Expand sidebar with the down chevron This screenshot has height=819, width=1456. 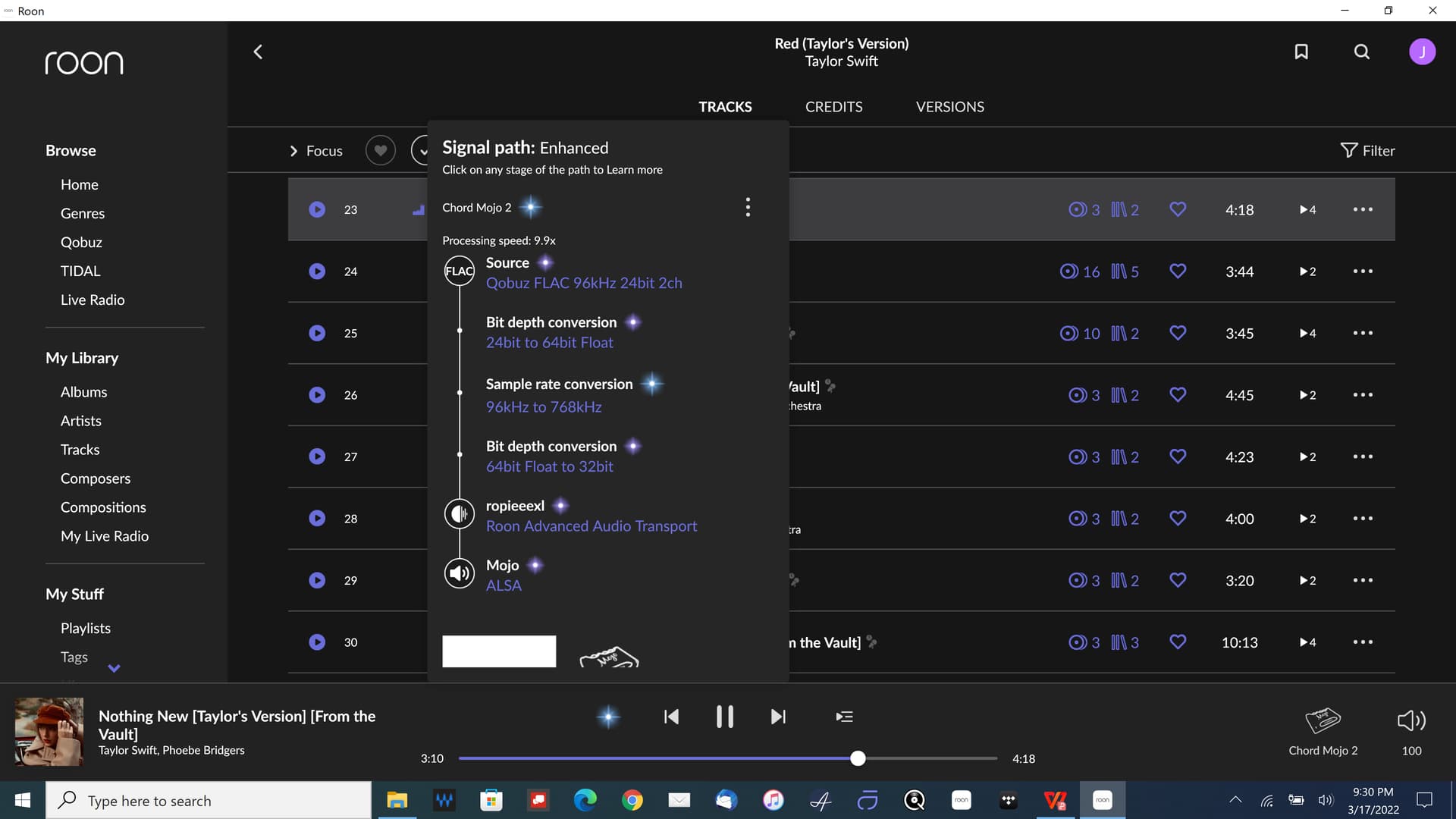point(115,668)
